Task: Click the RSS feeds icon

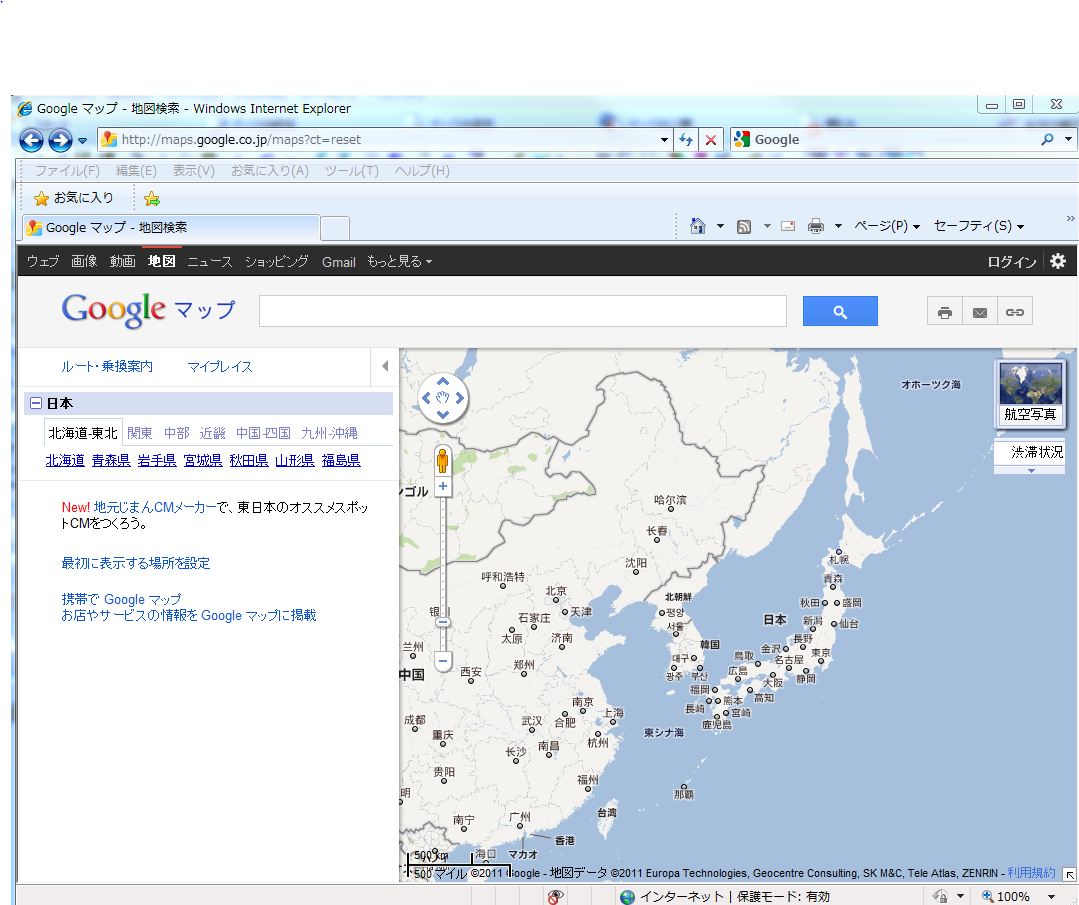Action: [x=744, y=226]
